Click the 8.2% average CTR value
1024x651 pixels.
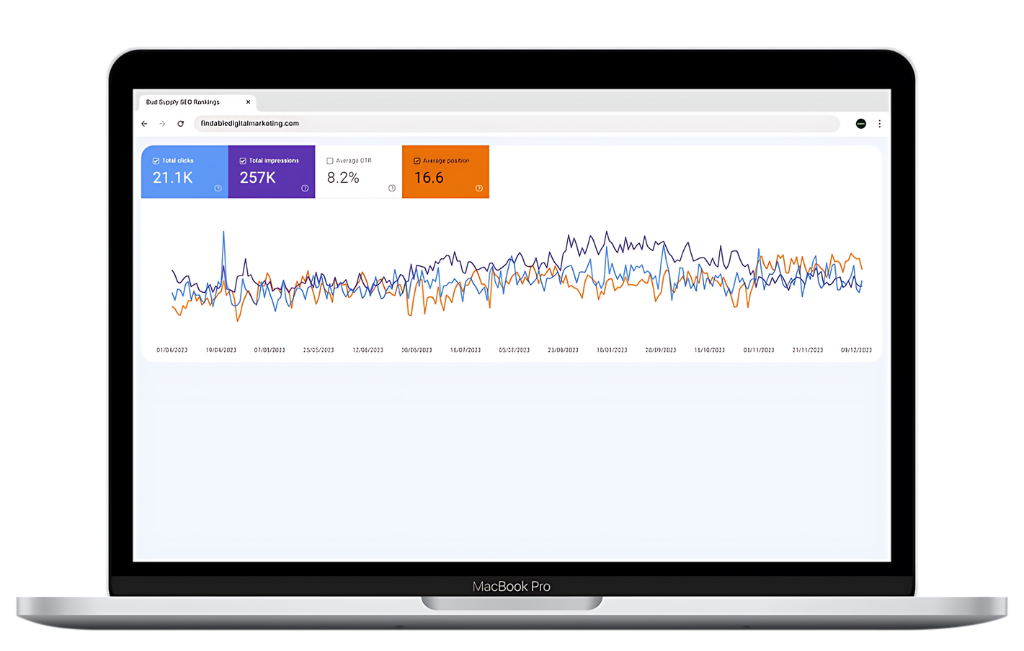(x=343, y=178)
